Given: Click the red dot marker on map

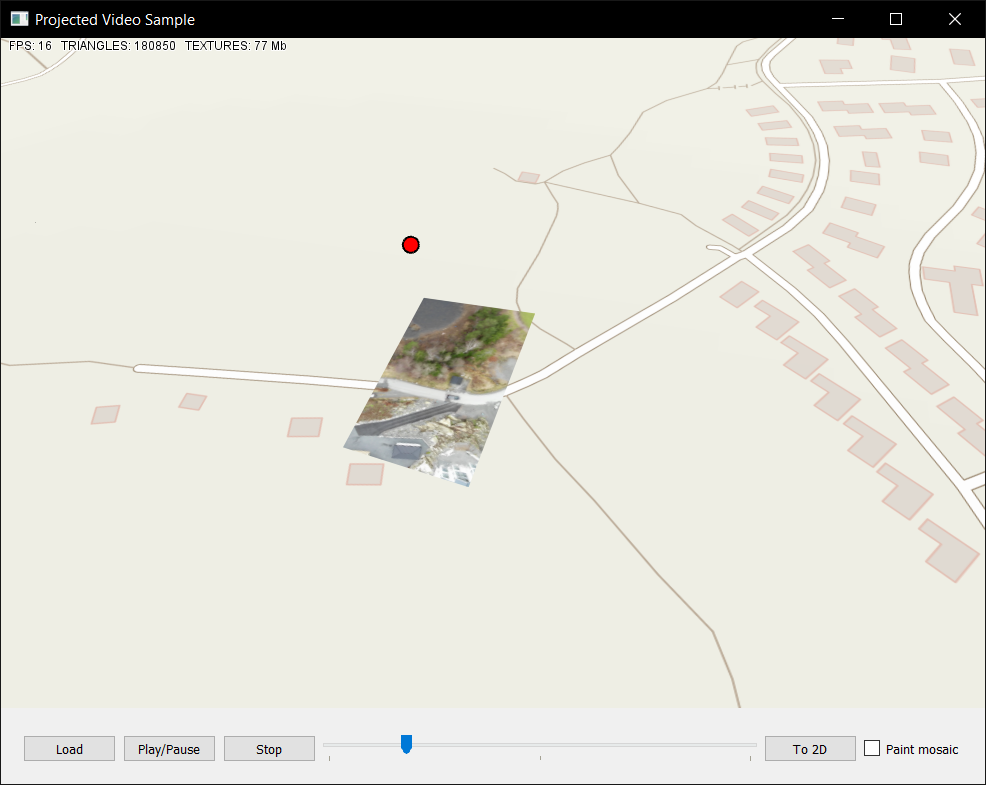Looking at the screenshot, I should 411,245.
